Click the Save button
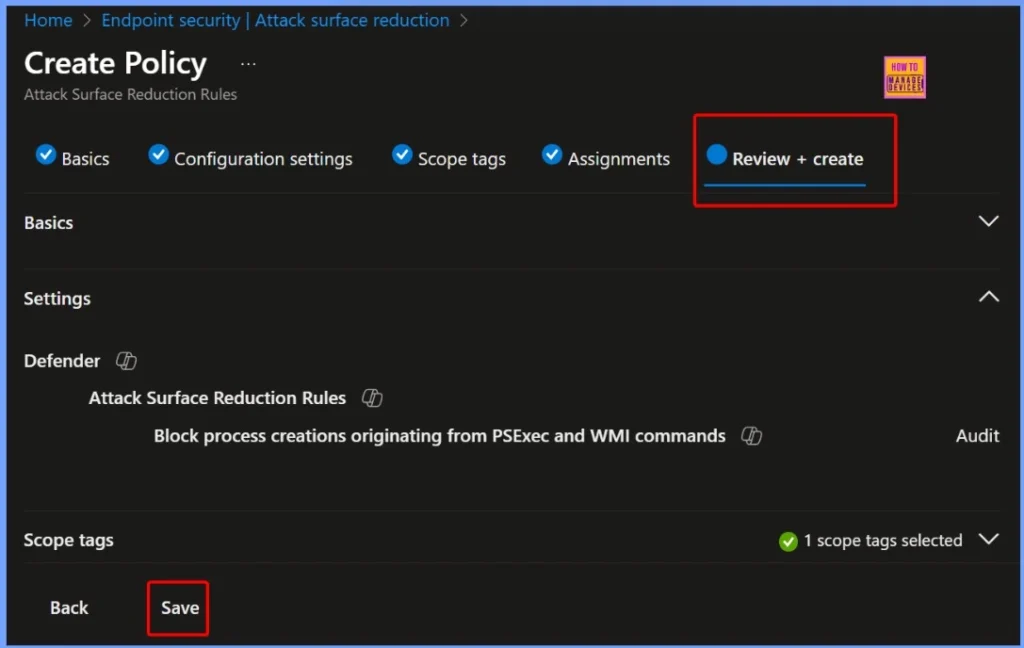 tap(178, 607)
